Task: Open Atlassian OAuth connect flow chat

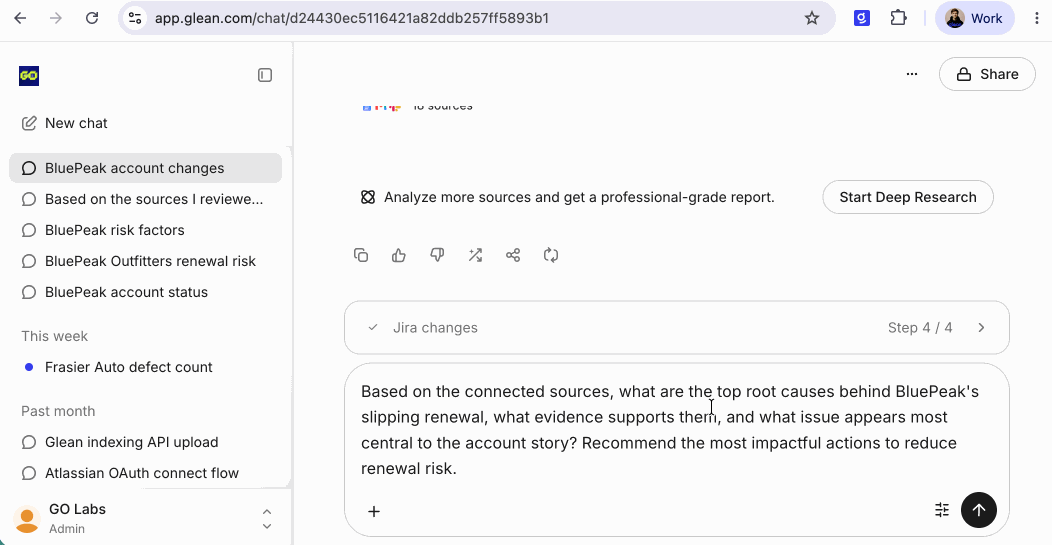Action: [x=146, y=473]
